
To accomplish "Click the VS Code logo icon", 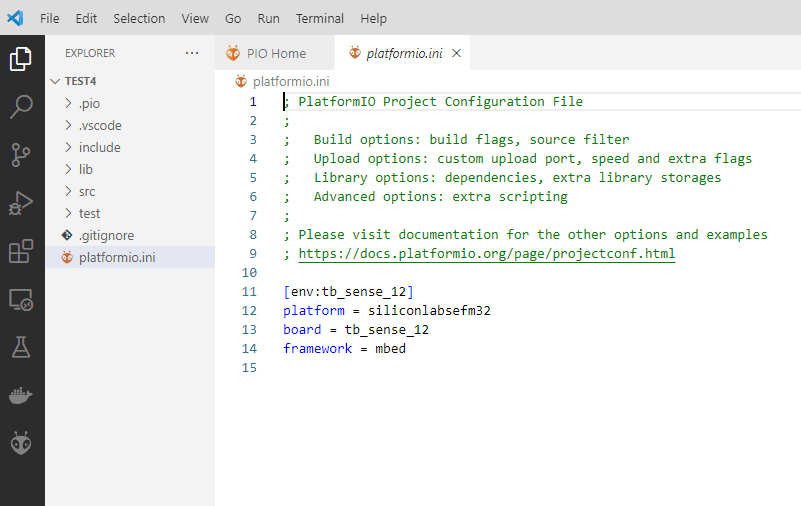I will click(x=15, y=18).
